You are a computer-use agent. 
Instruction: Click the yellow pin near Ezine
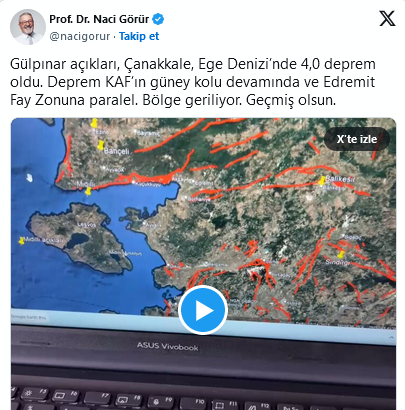pos(94,123)
